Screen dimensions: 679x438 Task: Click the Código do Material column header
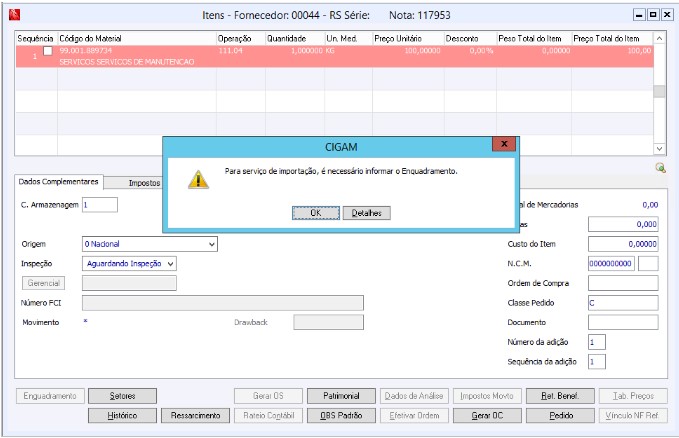137,39
